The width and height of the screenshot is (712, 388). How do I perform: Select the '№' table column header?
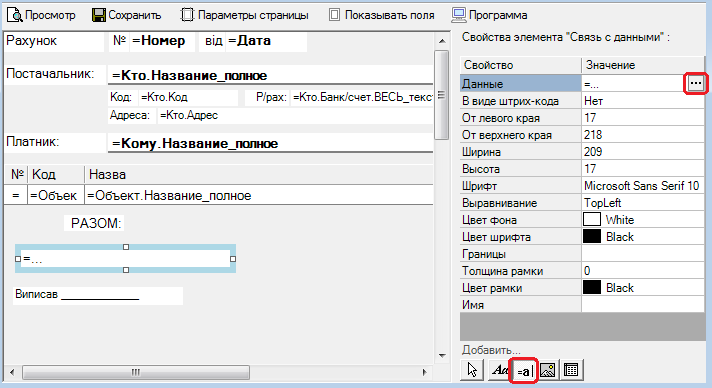[17, 174]
